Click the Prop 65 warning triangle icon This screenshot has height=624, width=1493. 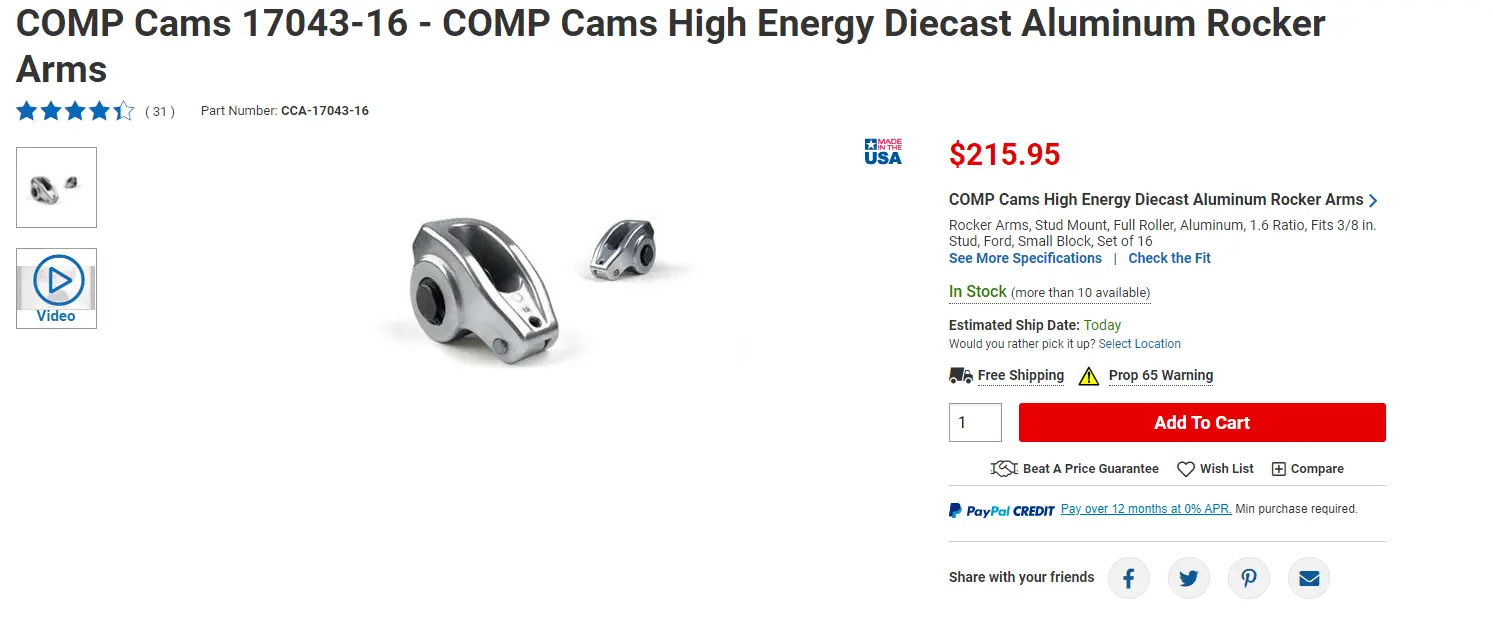[1088, 376]
